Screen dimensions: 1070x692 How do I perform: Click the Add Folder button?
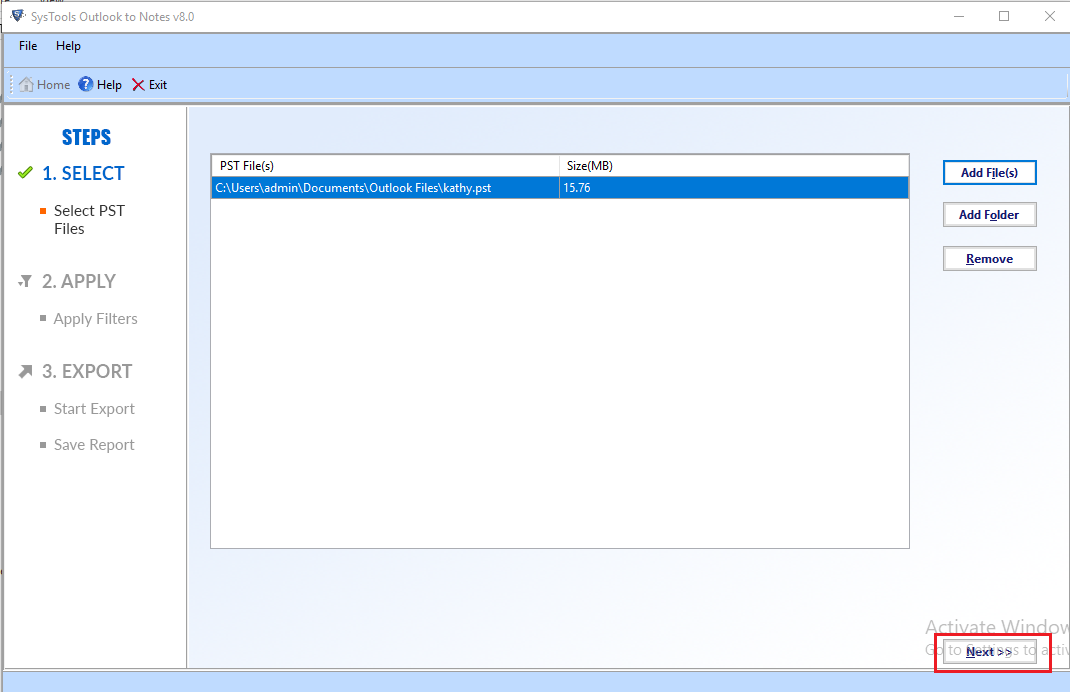[x=989, y=215]
